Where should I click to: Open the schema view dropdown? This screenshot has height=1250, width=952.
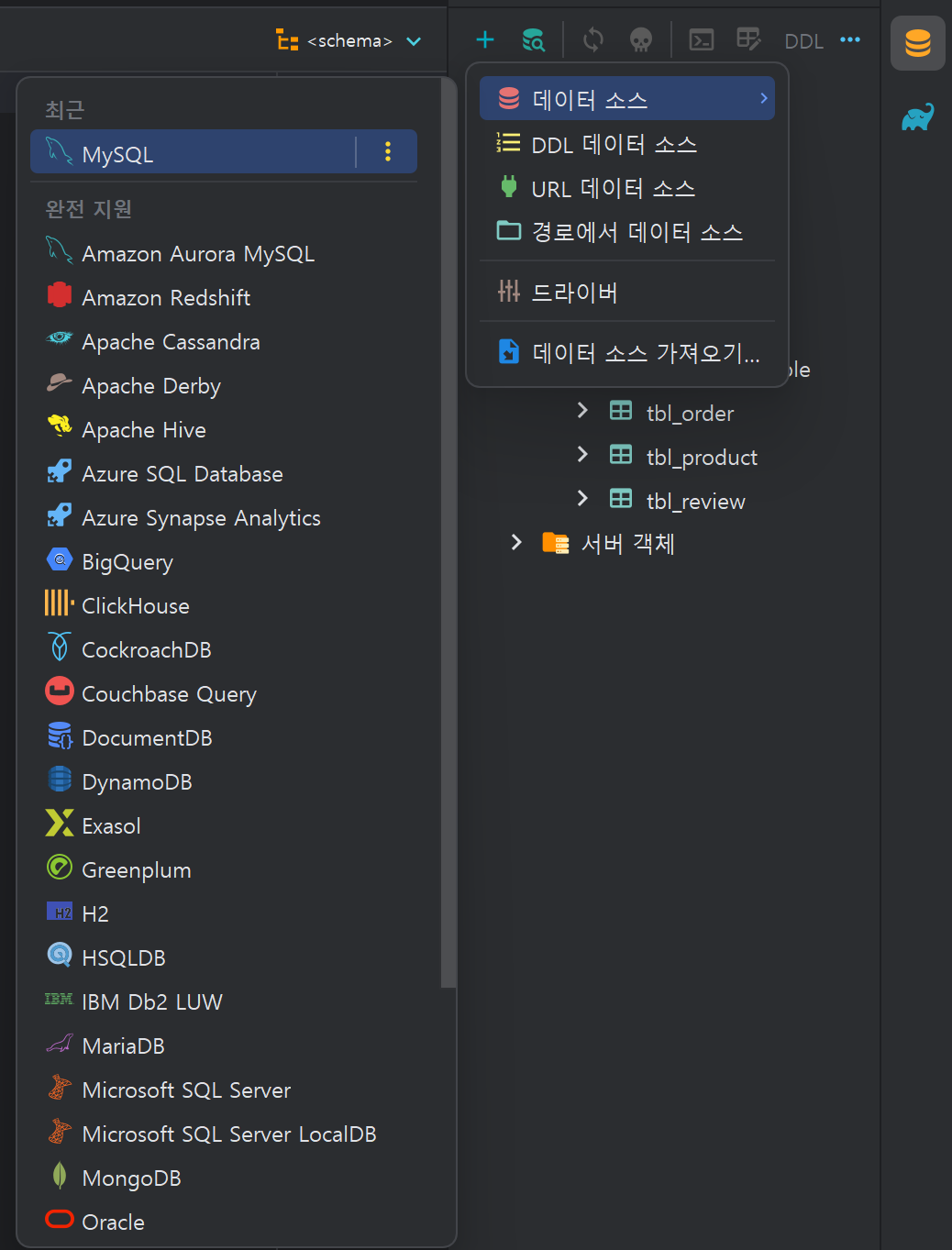[349, 41]
